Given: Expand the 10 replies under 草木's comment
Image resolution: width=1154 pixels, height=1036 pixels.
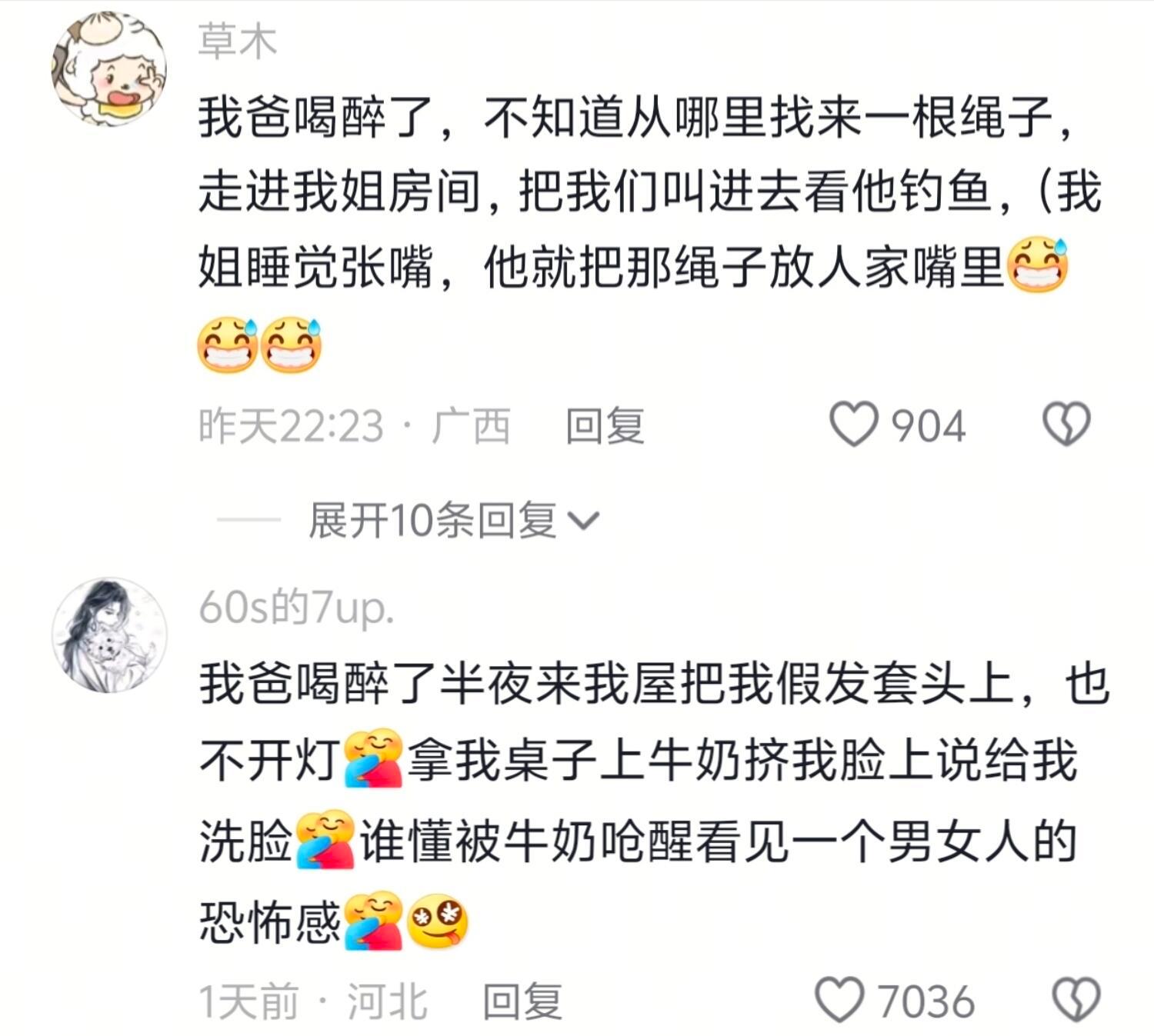Looking at the screenshot, I should coord(453,521).
